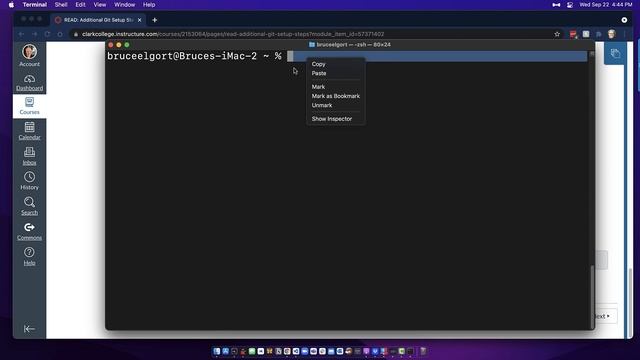The height and width of the screenshot is (360, 640).
Task: Select Mark as Bookmark menu entry
Action: pyautogui.click(x=336, y=96)
